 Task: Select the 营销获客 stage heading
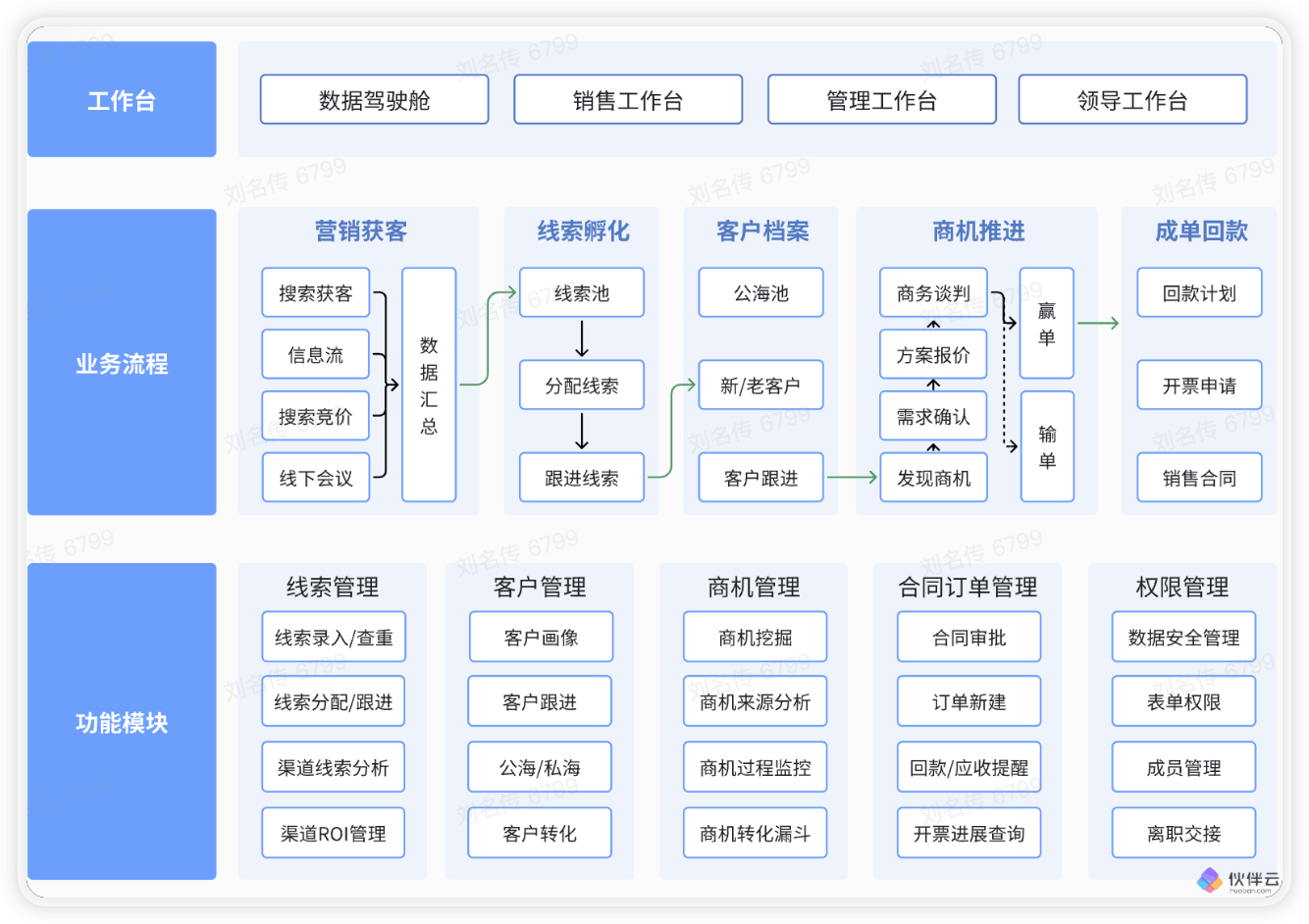360,231
